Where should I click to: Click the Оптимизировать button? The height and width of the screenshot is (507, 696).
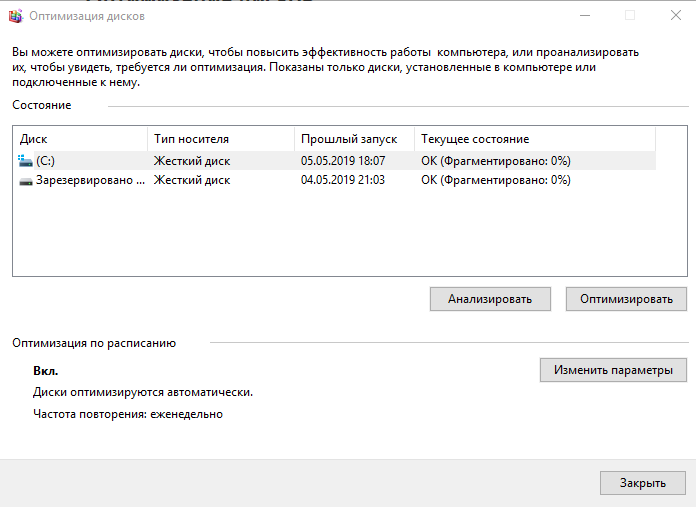point(626,299)
